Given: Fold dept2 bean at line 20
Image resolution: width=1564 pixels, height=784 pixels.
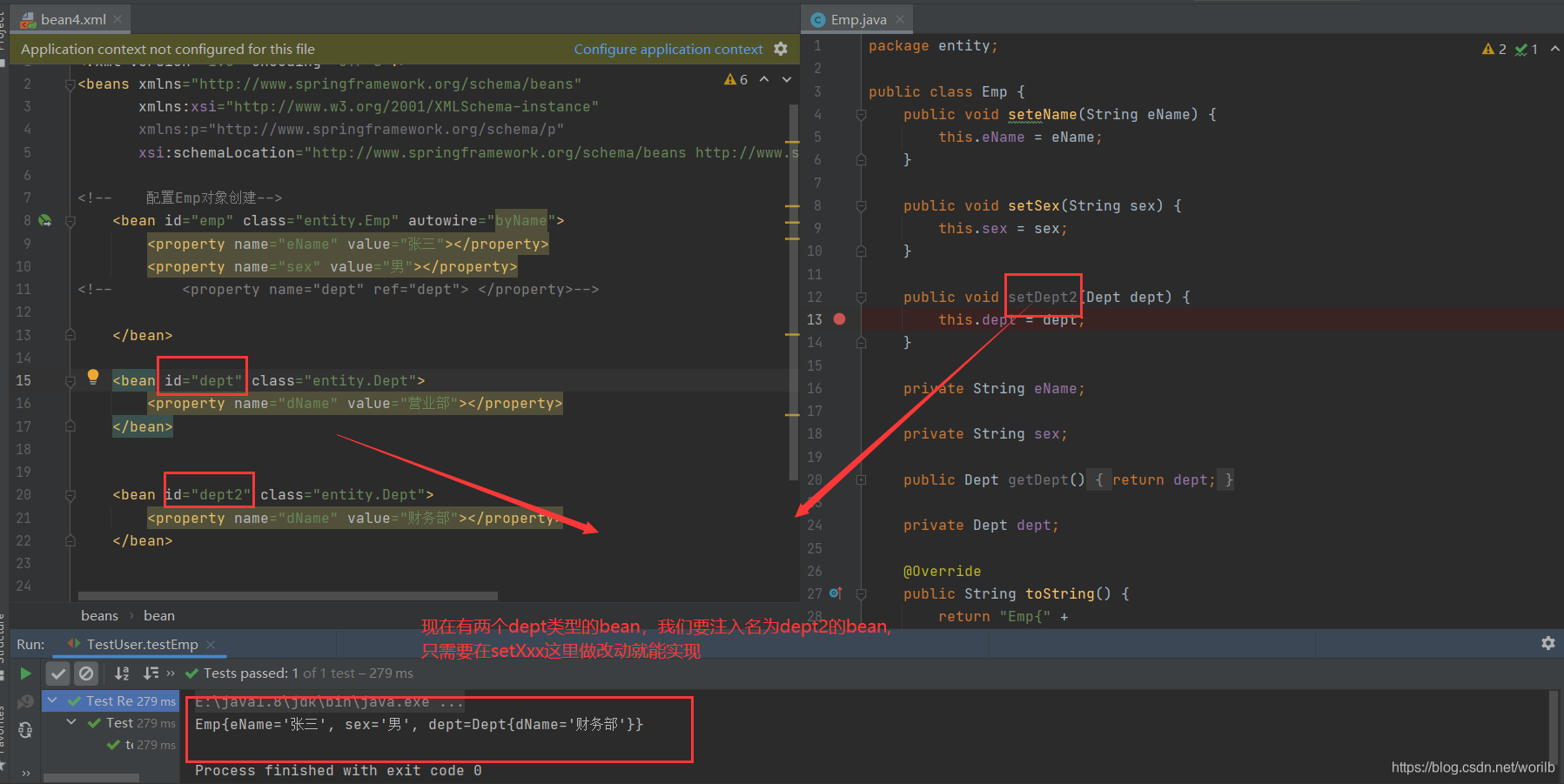Looking at the screenshot, I should pos(70,495).
